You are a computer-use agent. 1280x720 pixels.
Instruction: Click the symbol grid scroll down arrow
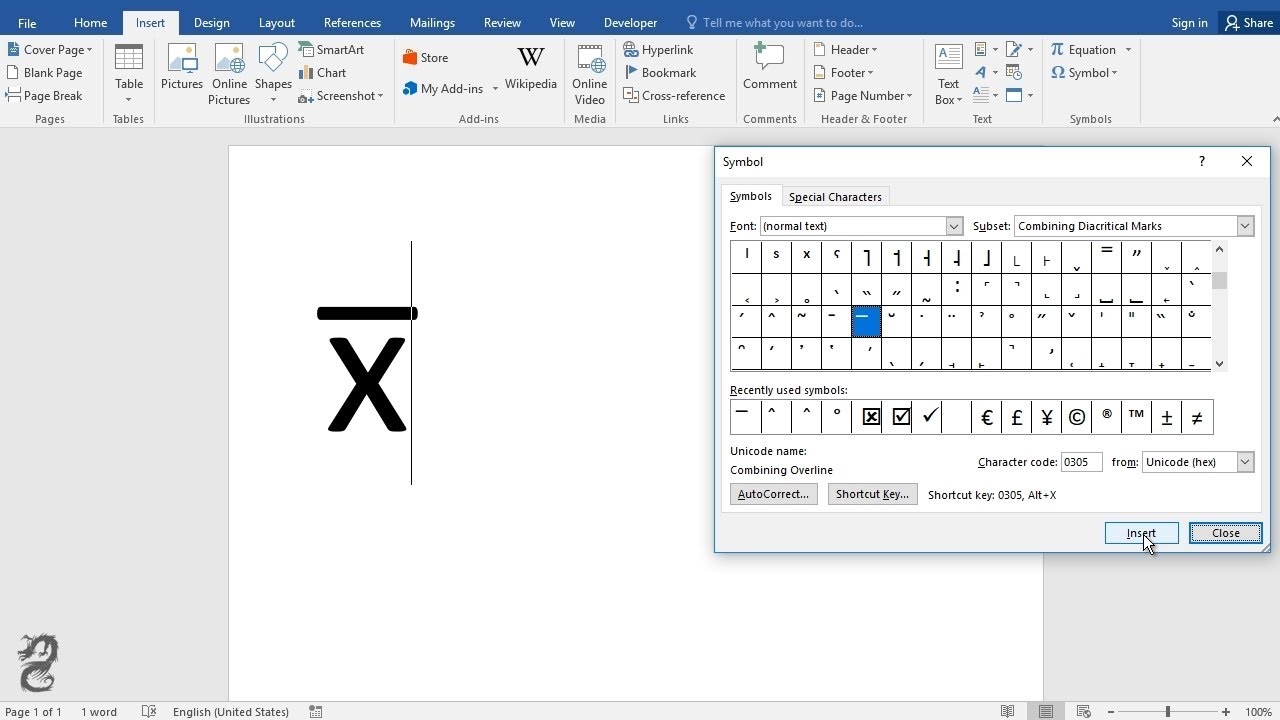(x=1219, y=364)
